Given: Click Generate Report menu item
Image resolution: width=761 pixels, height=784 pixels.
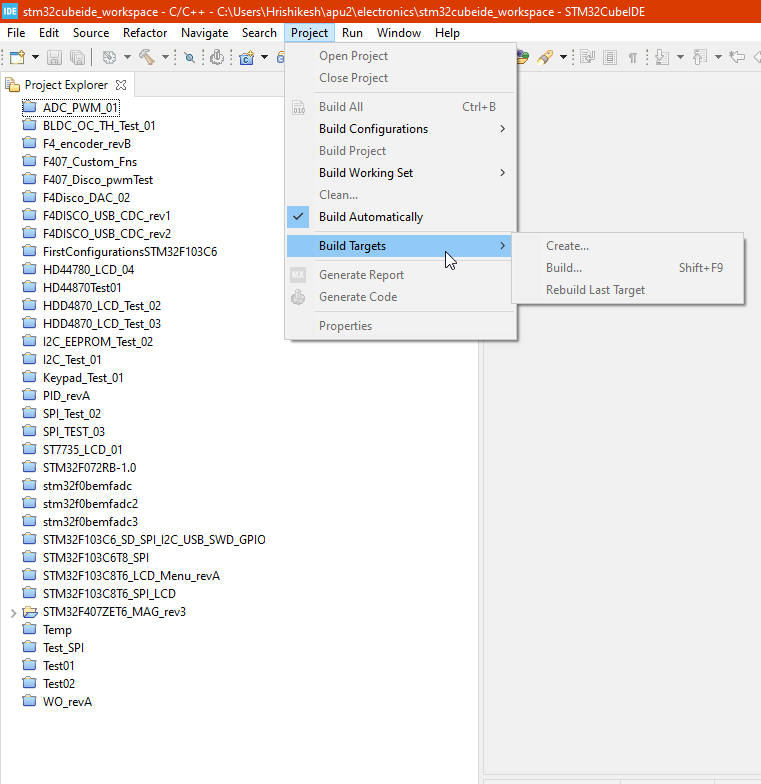Looking at the screenshot, I should tap(401, 275).
